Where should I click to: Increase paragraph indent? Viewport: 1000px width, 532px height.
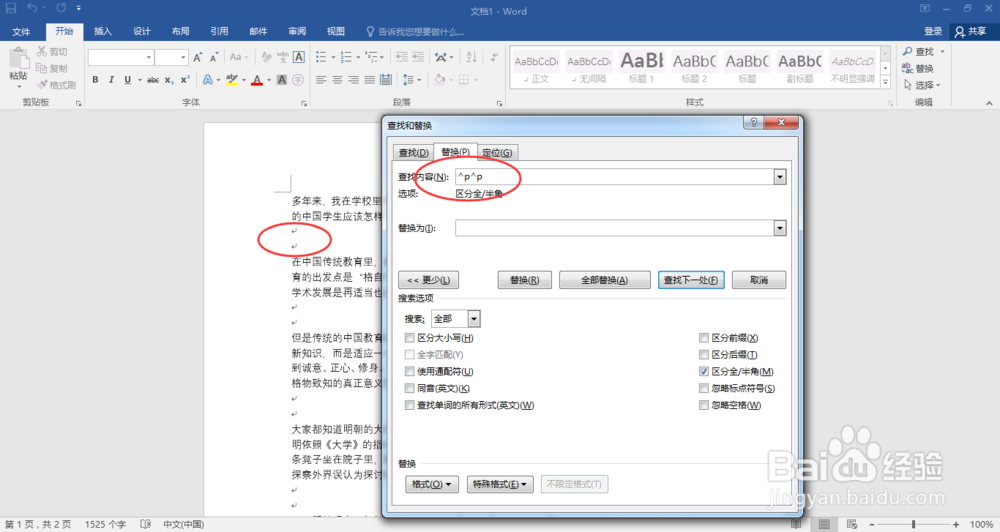418,57
